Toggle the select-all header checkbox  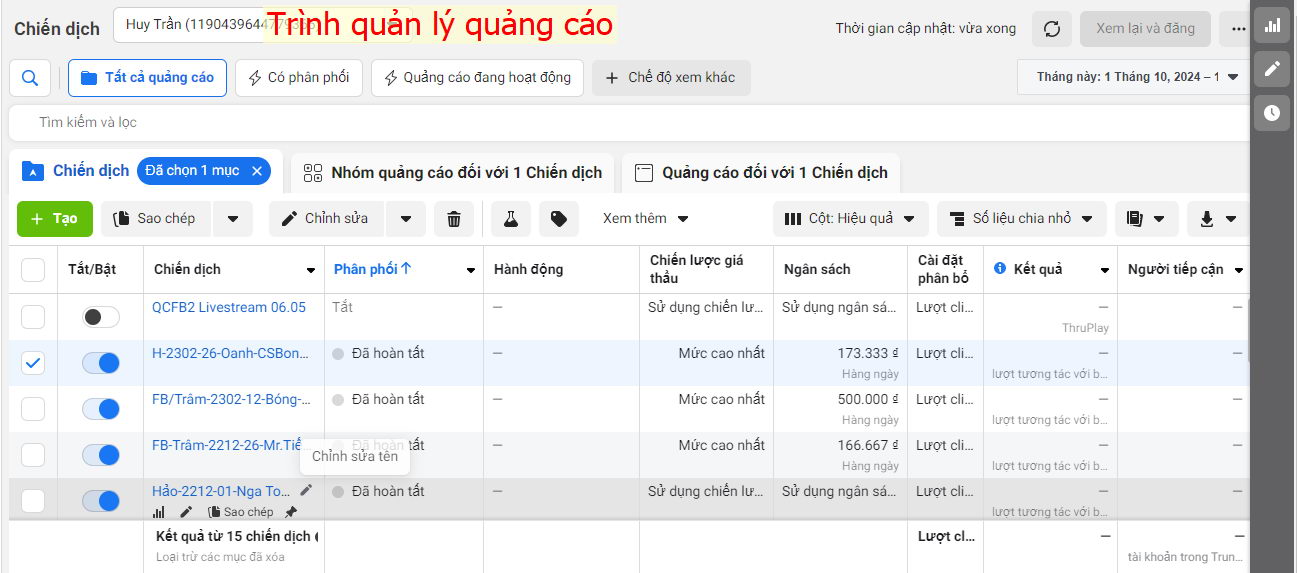33,270
